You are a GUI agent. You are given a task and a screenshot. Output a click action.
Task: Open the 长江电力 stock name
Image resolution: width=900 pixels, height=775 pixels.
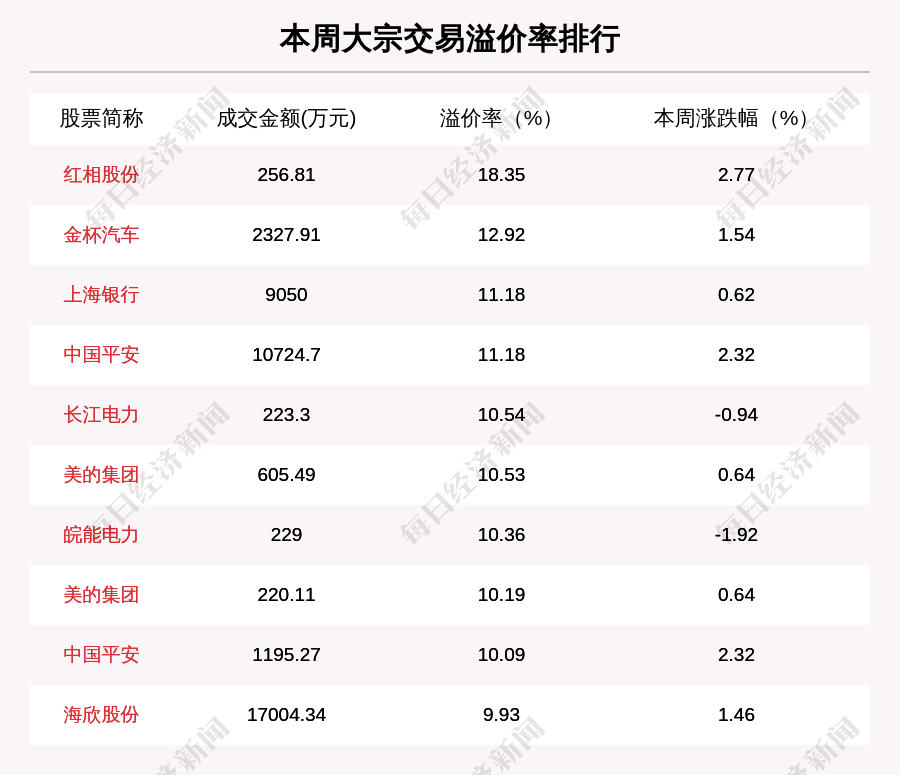(101, 414)
